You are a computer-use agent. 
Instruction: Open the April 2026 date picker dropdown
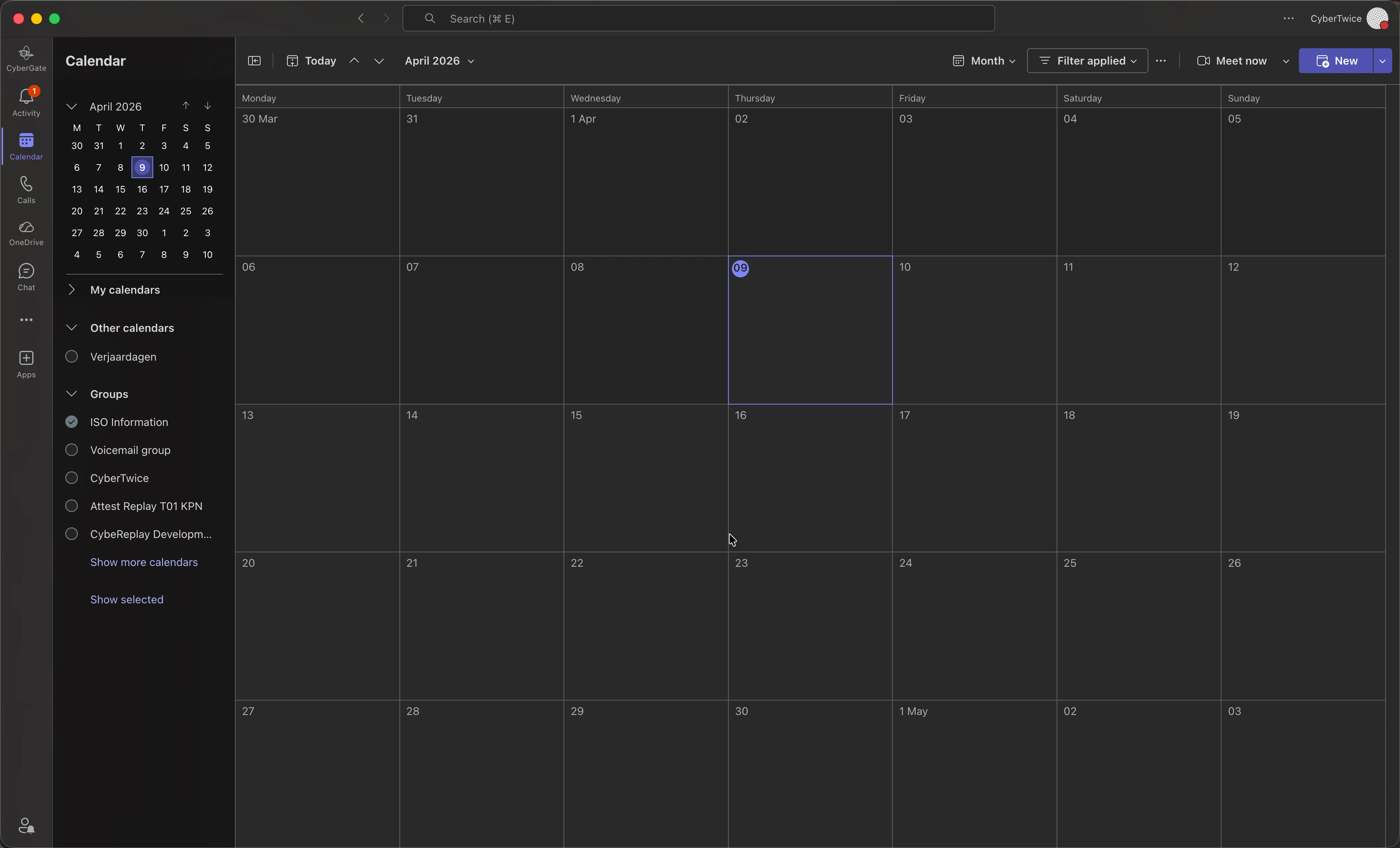[439, 61]
